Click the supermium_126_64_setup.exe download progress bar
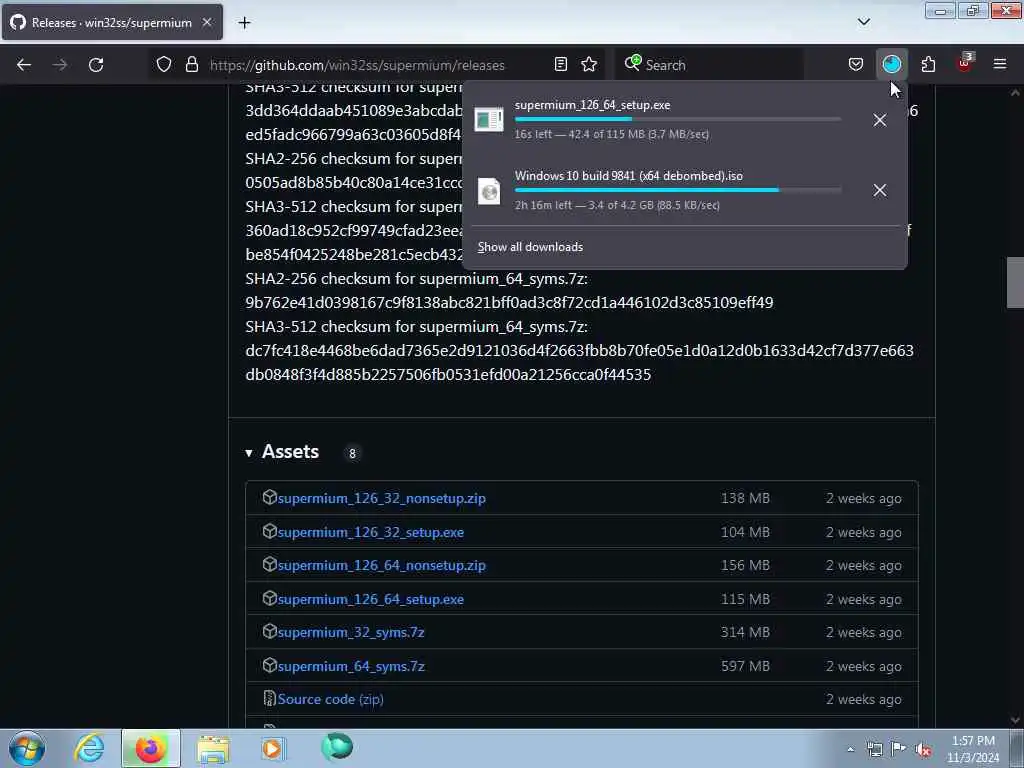The width and height of the screenshot is (1024, 768). point(678,120)
